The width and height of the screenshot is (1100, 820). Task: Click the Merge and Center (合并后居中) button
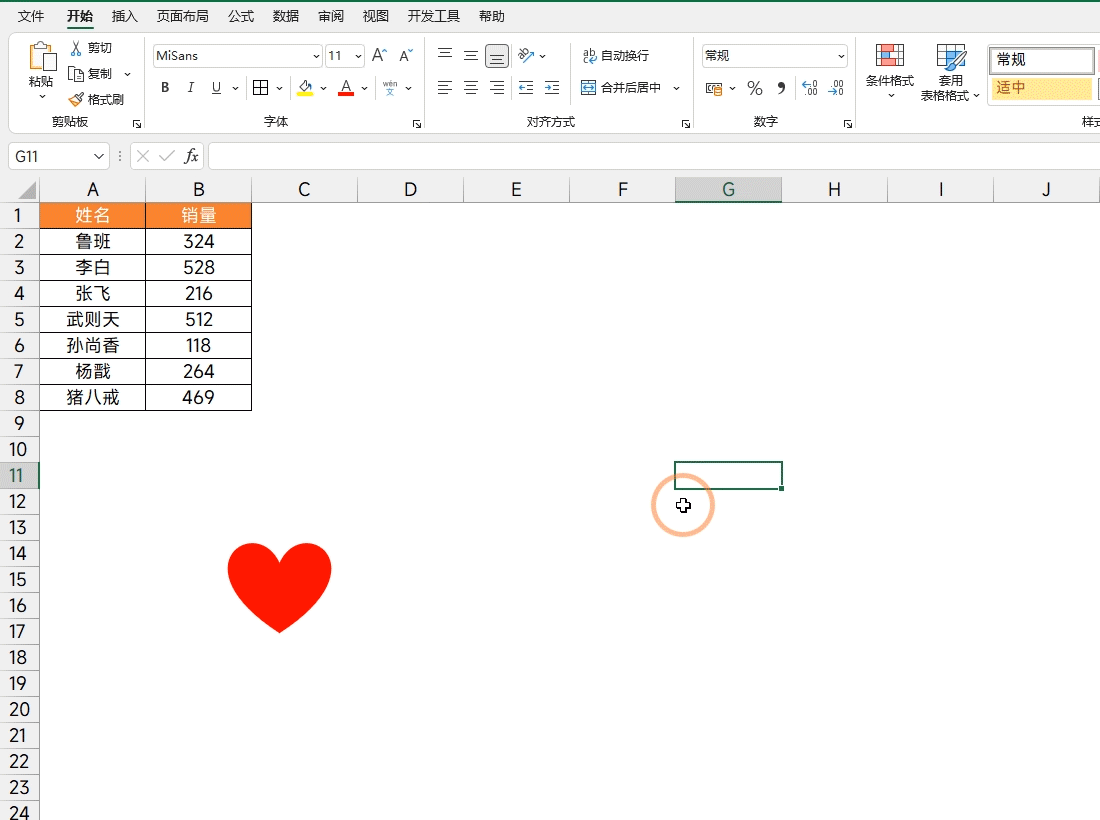click(622, 88)
